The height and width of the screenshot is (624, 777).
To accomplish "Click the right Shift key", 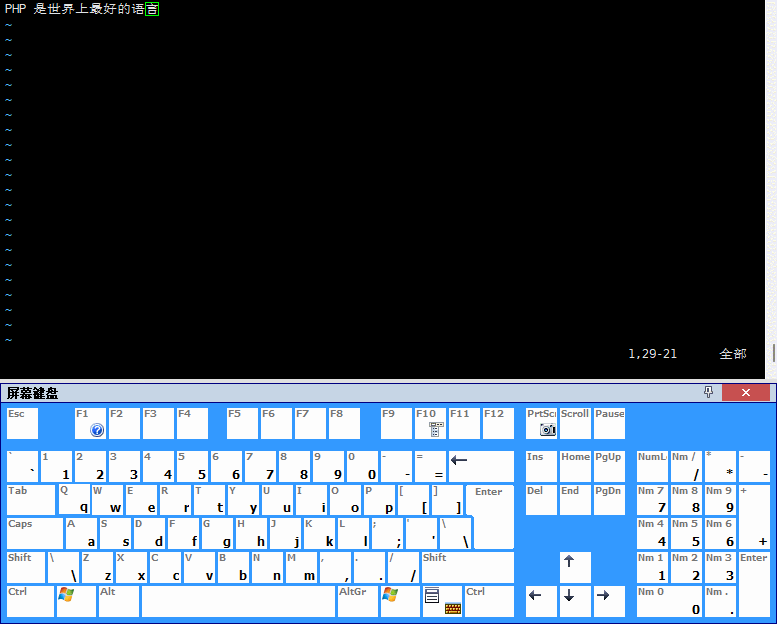I will pyautogui.click(x=467, y=567).
